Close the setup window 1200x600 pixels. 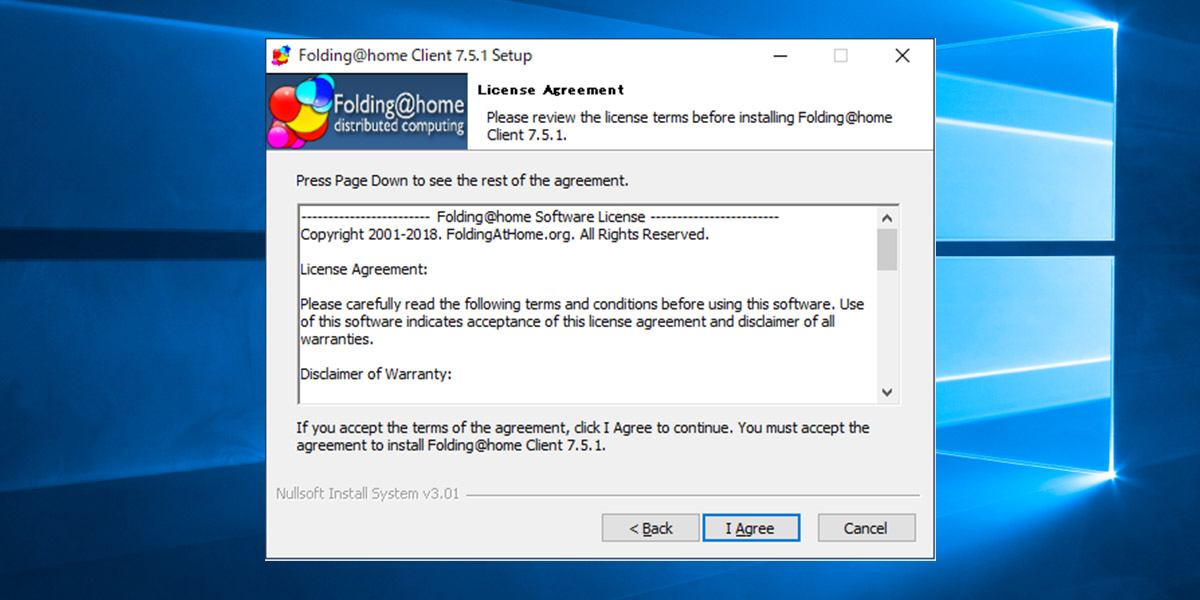tap(902, 56)
